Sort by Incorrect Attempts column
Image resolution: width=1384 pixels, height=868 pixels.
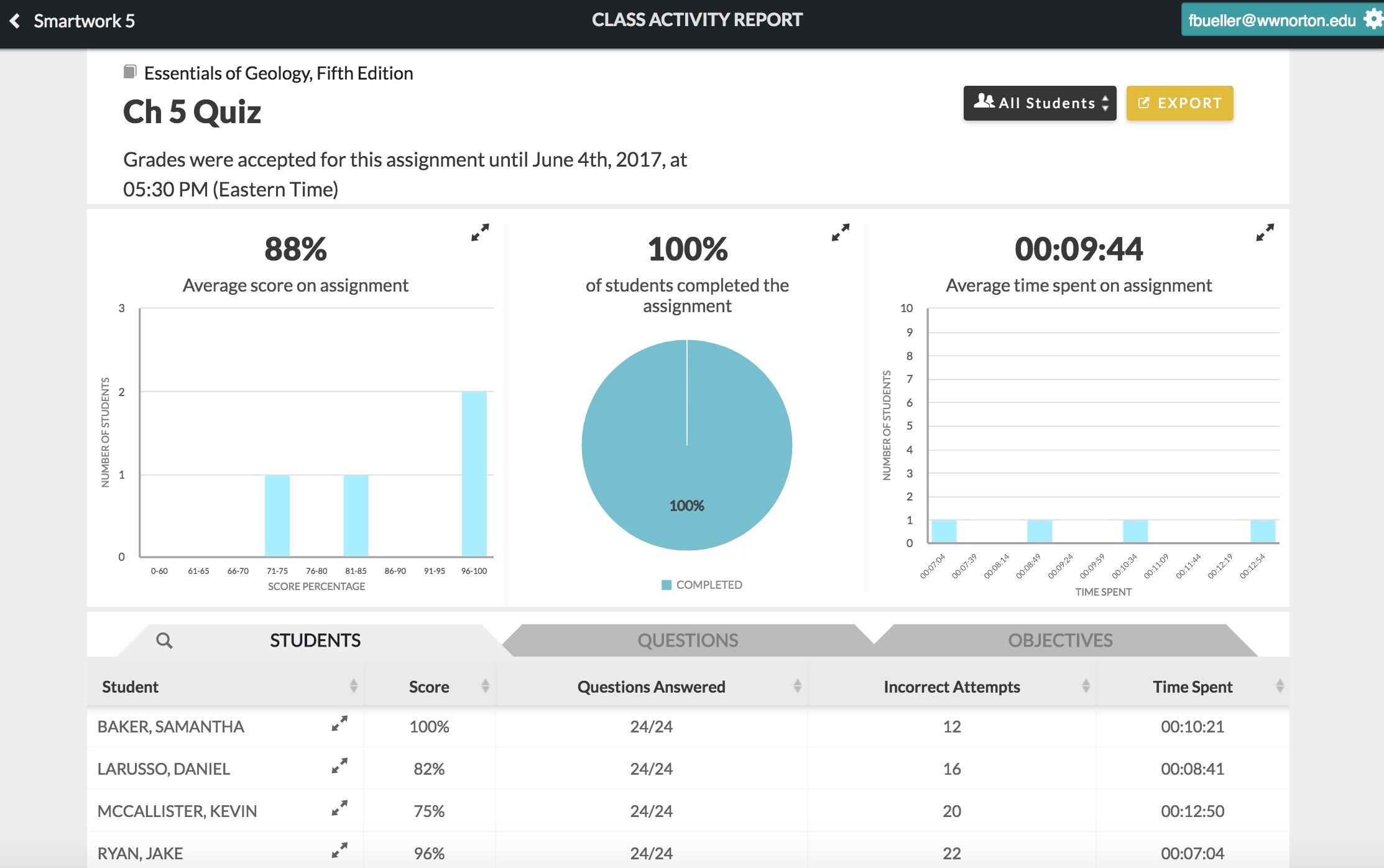tap(1086, 686)
